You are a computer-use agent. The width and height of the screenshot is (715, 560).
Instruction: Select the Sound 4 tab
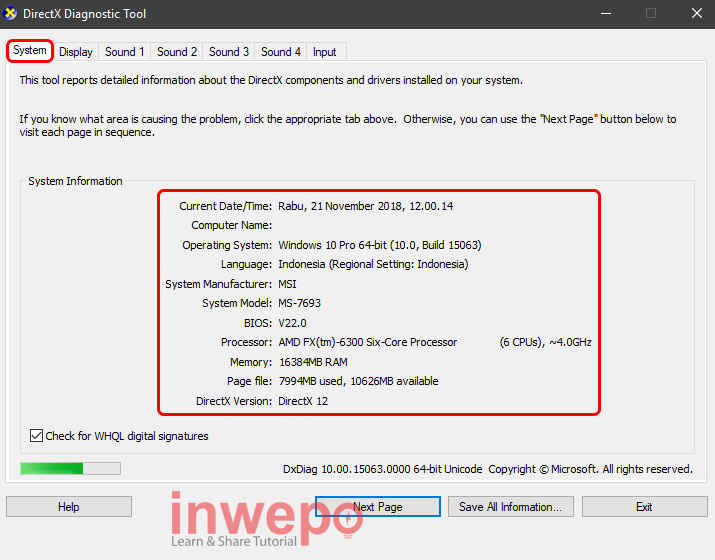click(x=281, y=52)
